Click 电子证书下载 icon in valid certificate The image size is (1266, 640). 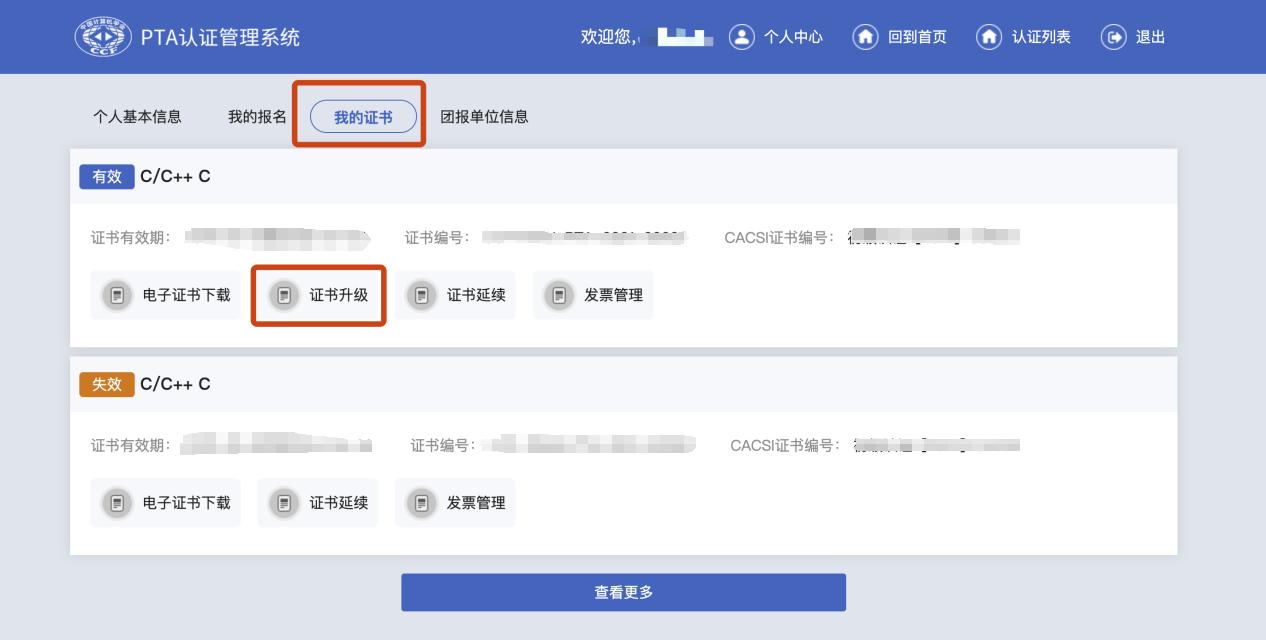tap(118, 295)
